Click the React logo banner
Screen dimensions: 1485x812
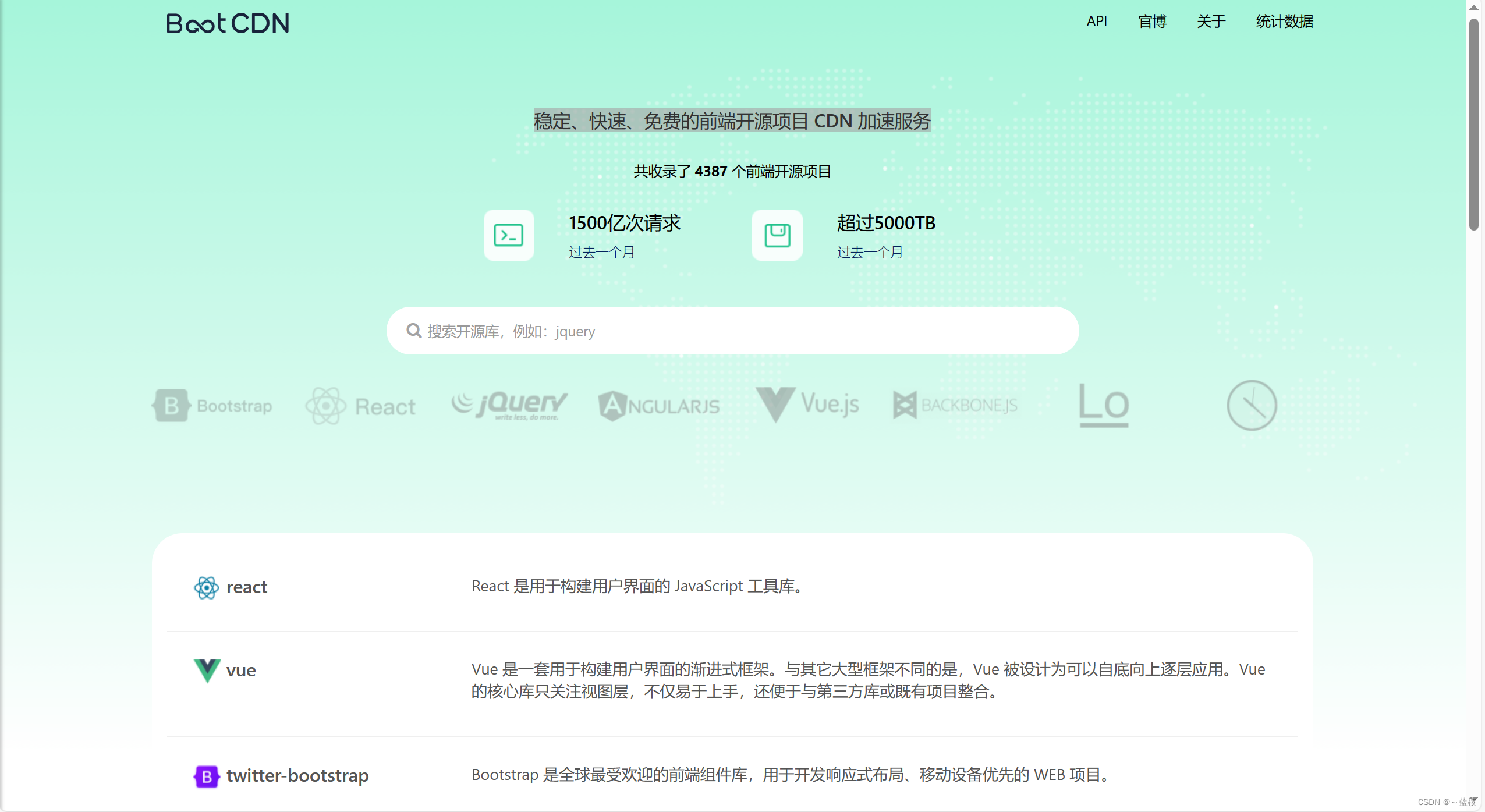point(360,406)
